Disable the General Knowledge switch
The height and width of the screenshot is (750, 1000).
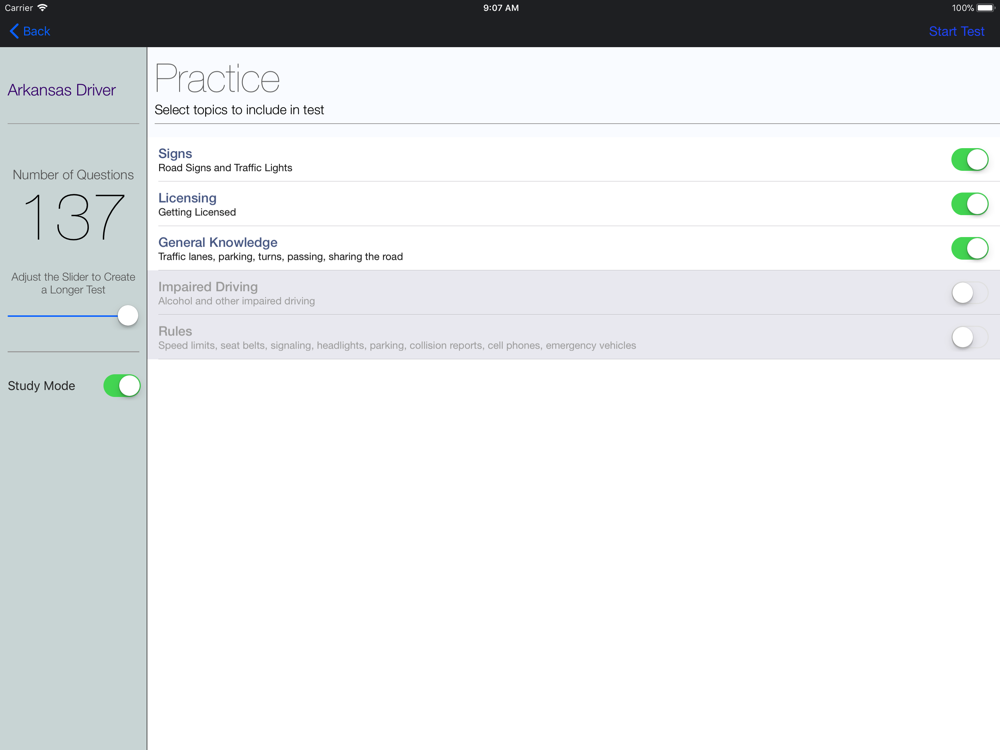[969, 248]
